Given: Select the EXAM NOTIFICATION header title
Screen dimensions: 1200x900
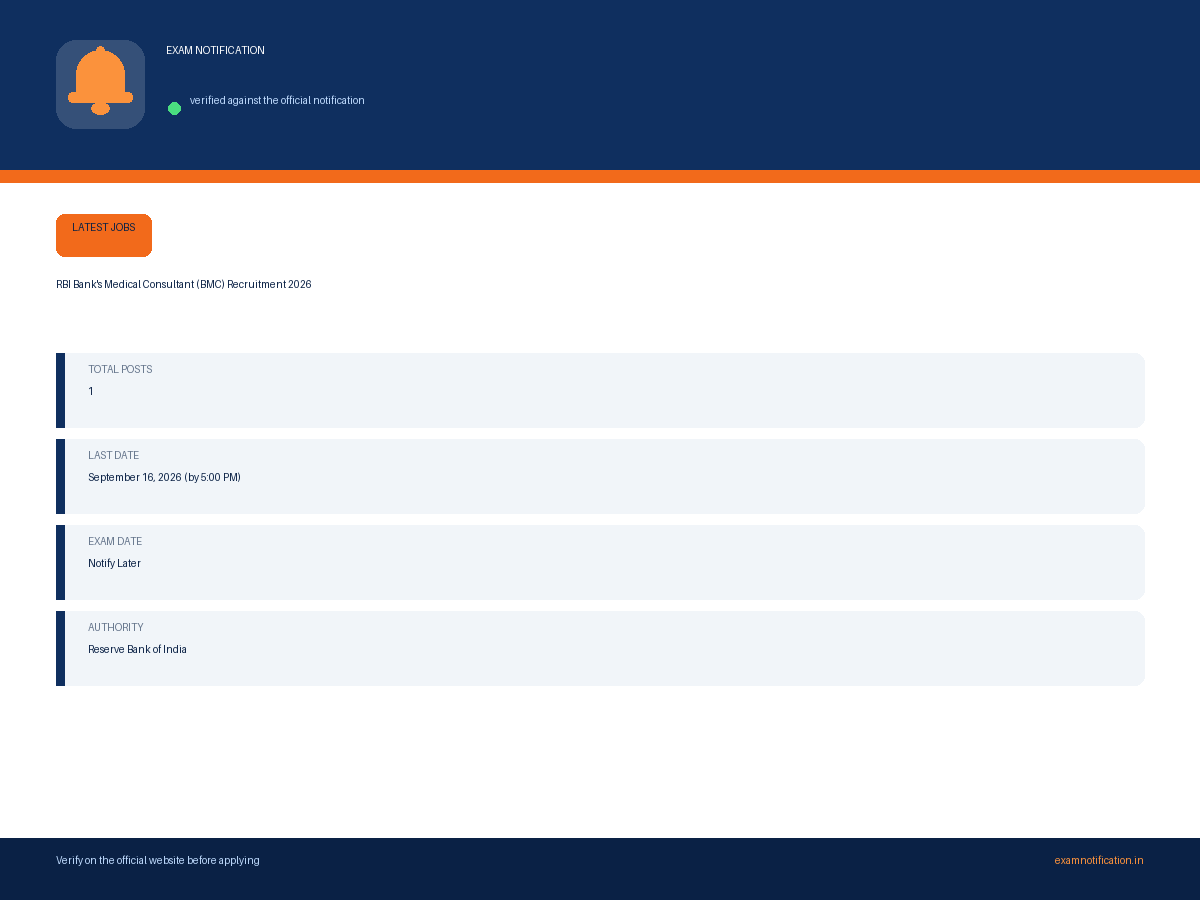Looking at the screenshot, I should pyautogui.click(x=215, y=50).
